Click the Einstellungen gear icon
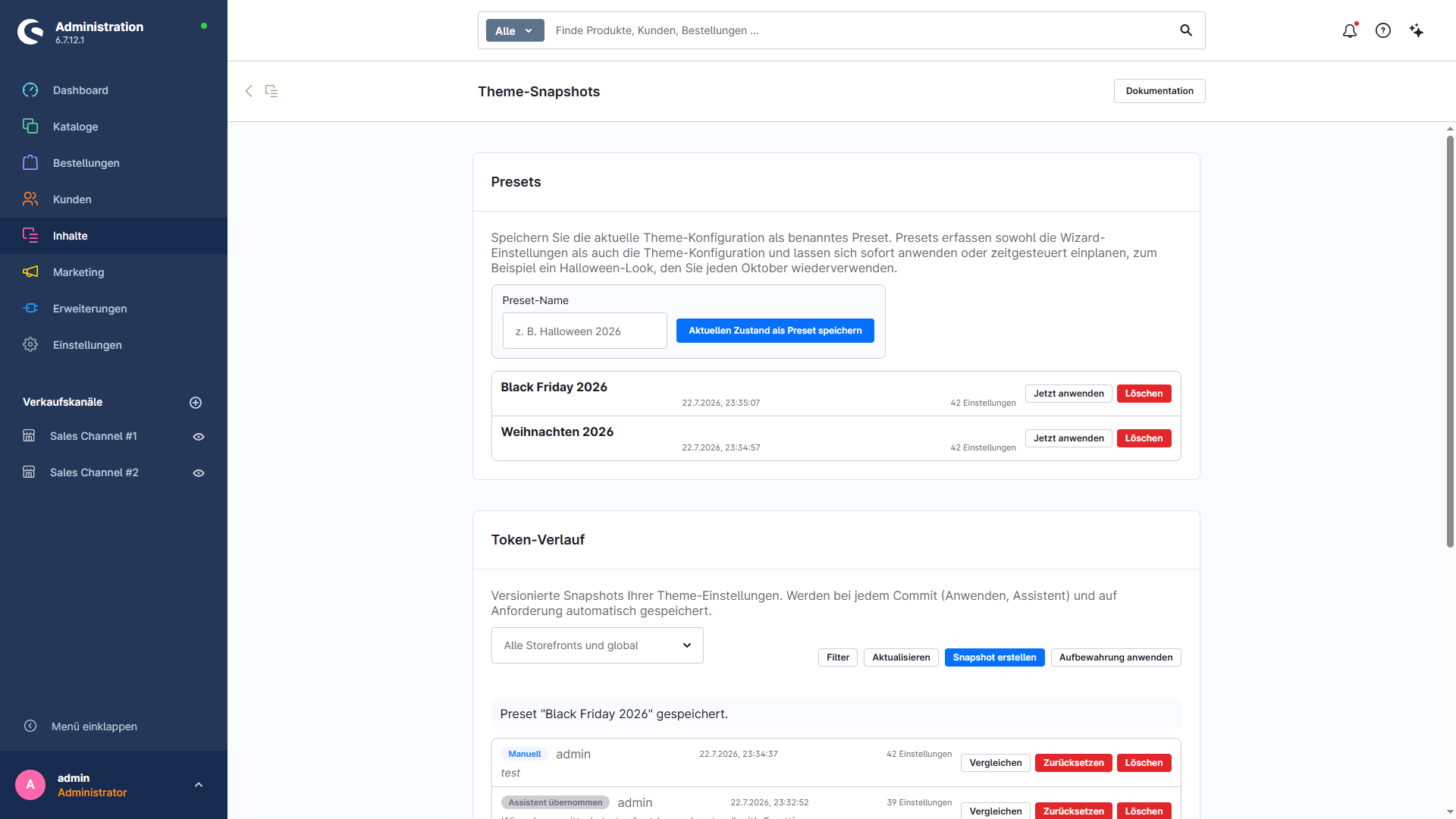 point(30,345)
